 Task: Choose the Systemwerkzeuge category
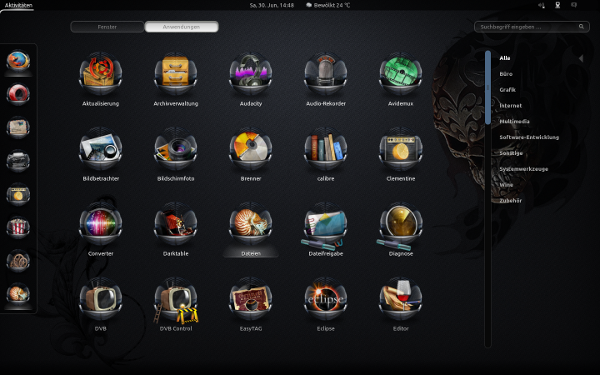coord(523,169)
